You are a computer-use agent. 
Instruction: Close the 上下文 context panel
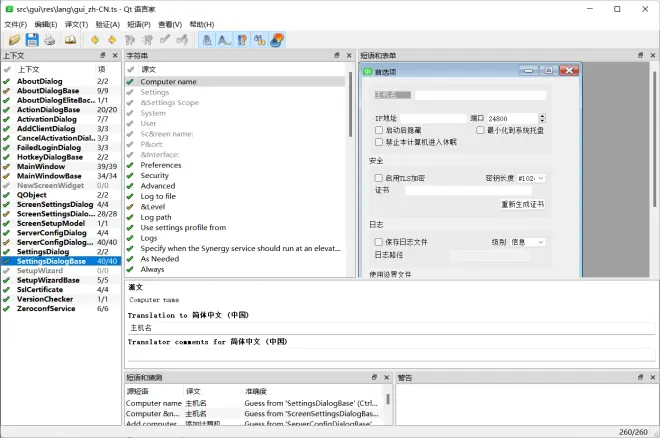point(115,55)
